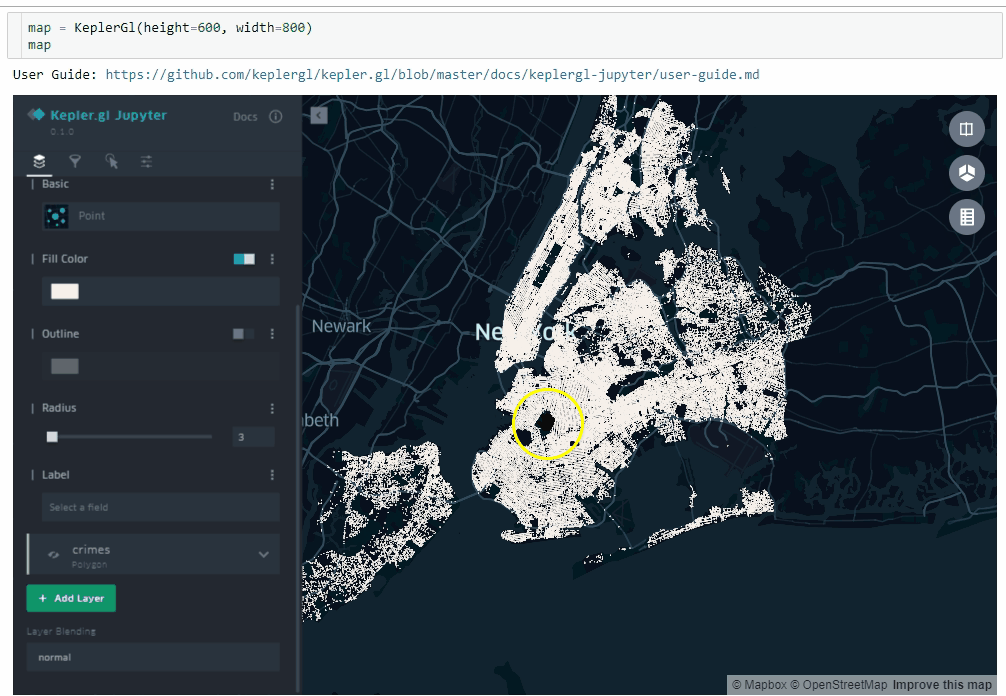The width and height of the screenshot is (1006, 696).
Task: Toggle the Outline switch
Action: 244,334
